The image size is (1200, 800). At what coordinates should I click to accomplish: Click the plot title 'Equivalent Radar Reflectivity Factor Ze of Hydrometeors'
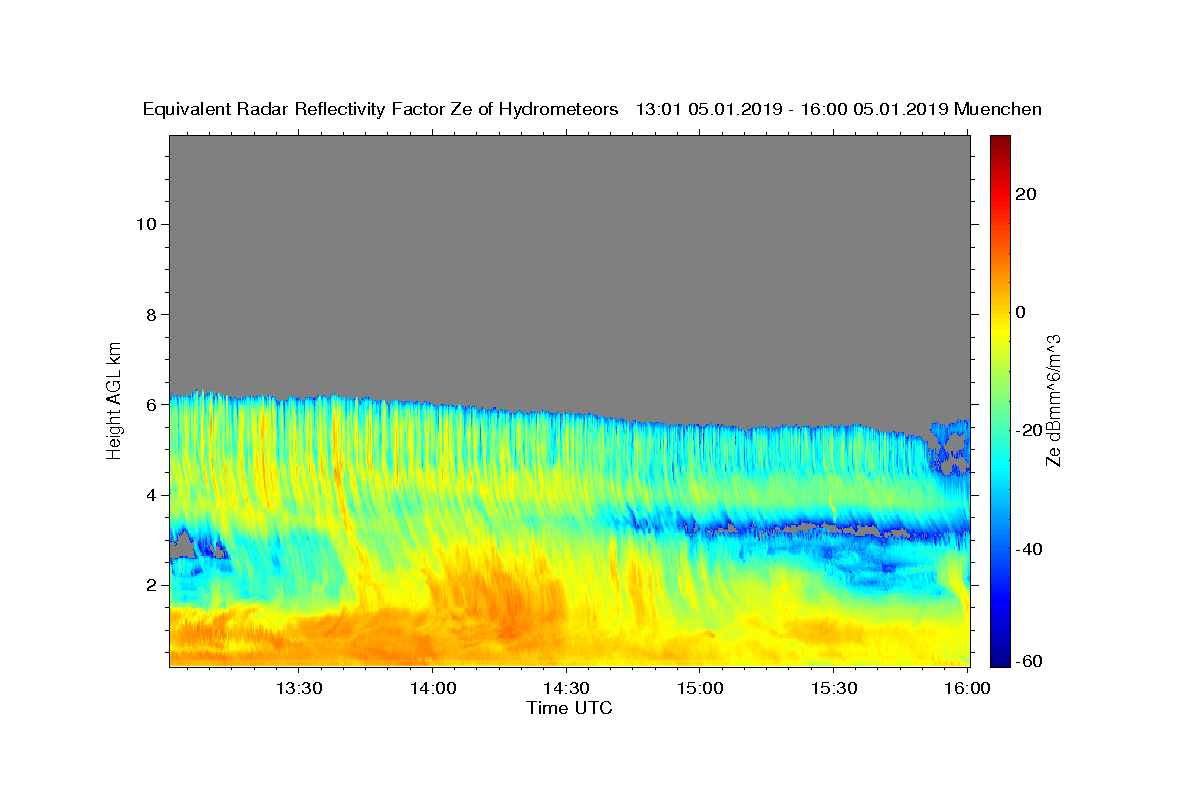(381, 110)
